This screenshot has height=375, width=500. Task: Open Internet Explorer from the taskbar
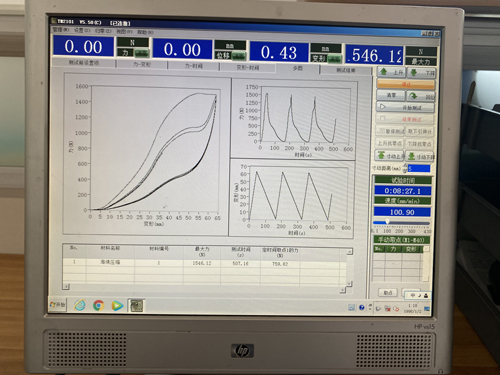(x=80, y=305)
